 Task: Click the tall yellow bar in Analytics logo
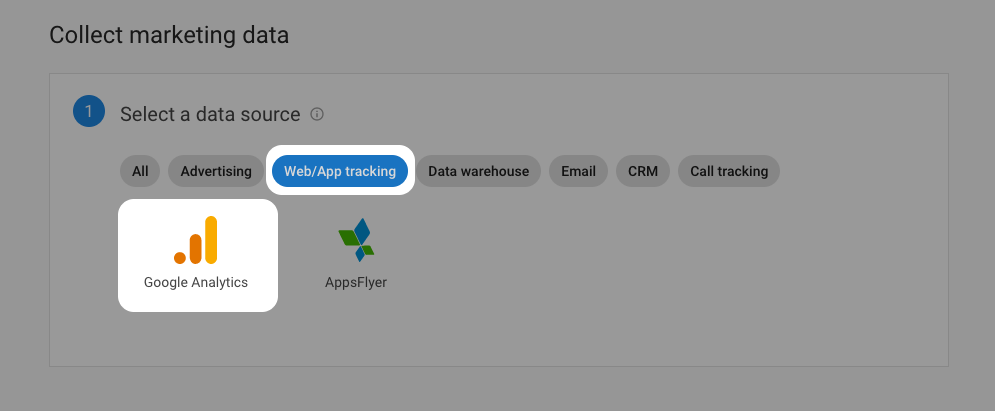[211, 240]
